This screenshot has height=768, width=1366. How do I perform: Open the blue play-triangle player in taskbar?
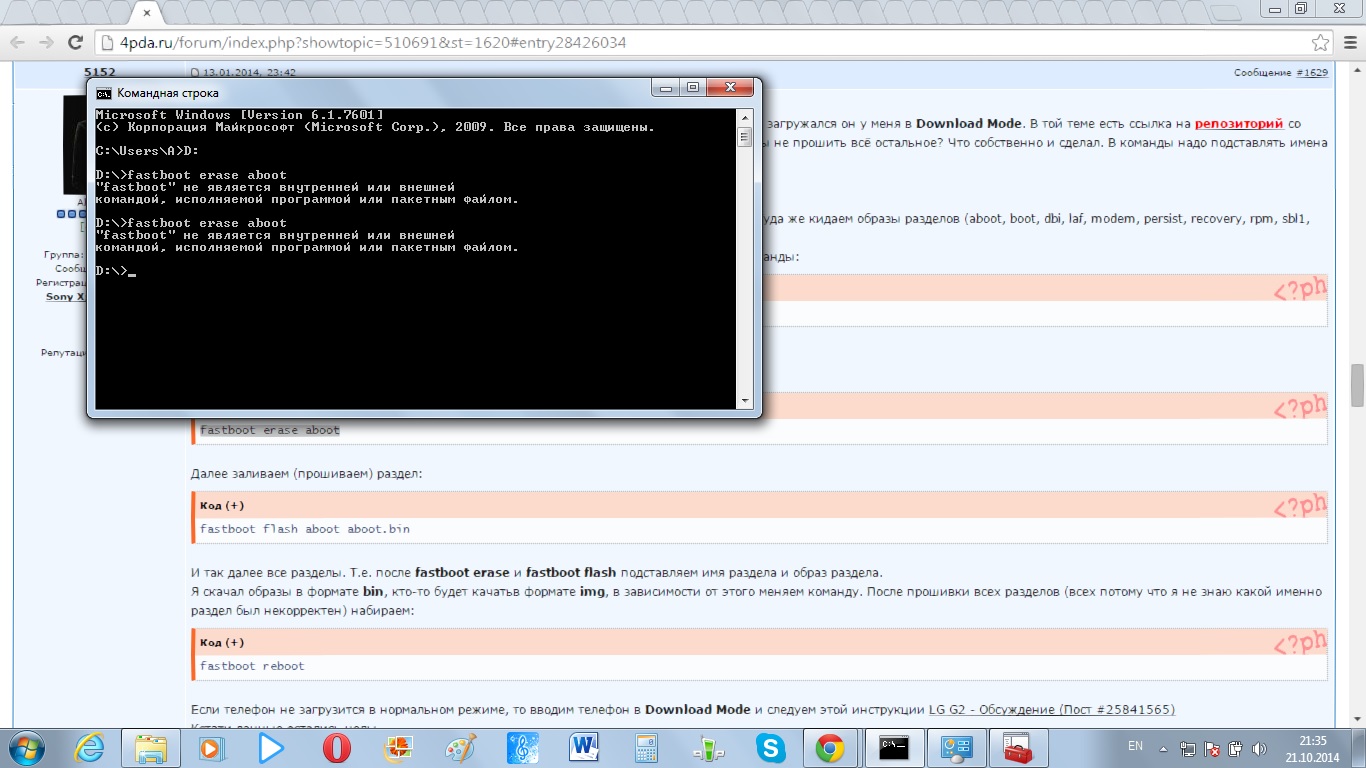[271, 748]
